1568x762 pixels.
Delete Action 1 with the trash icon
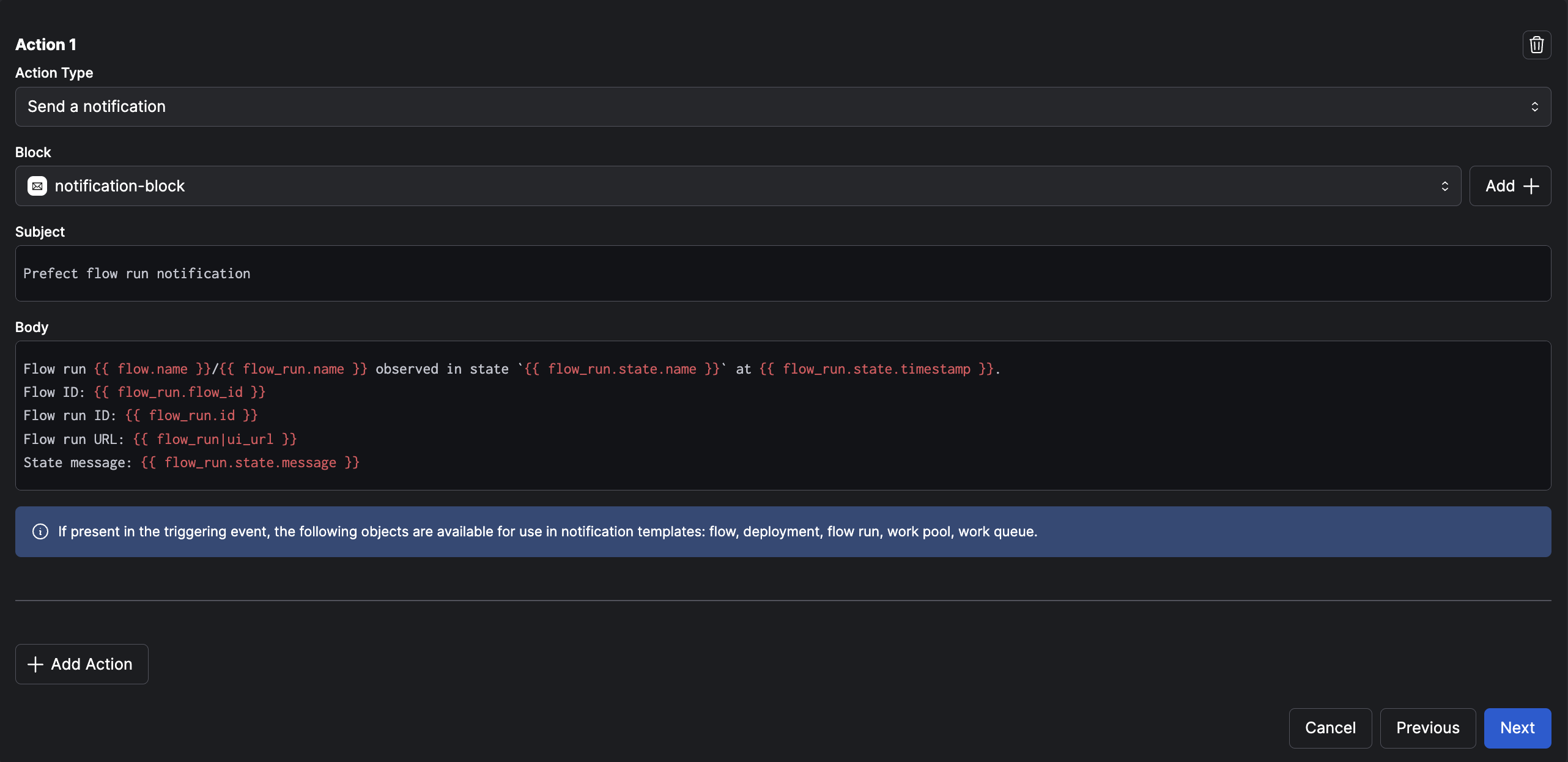(x=1536, y=45)
